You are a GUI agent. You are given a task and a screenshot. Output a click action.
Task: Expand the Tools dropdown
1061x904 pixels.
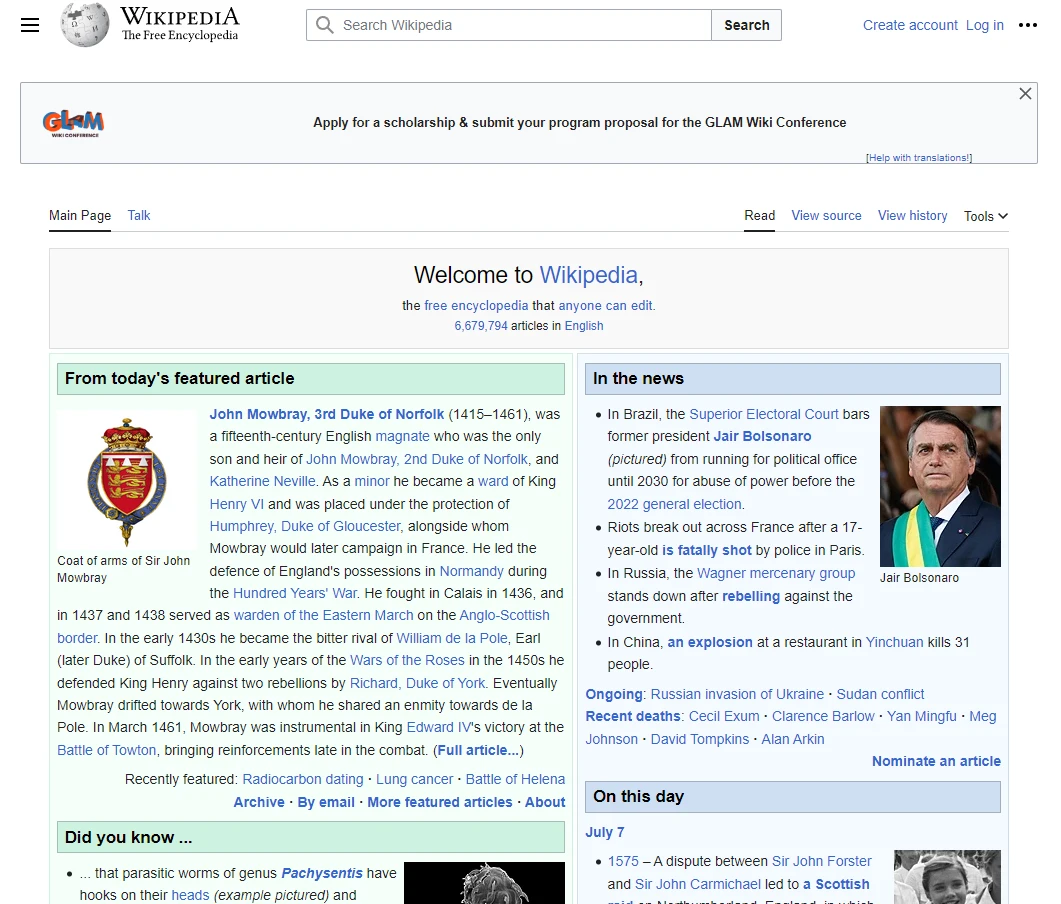click(986, 216)
